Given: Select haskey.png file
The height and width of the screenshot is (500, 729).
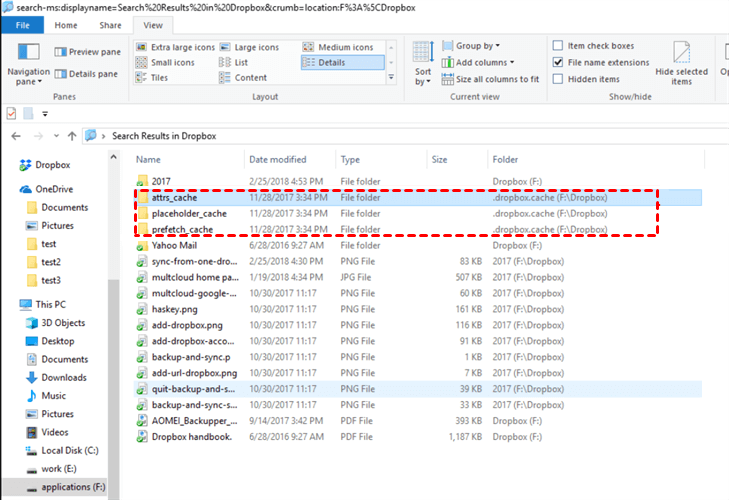Looking at the screenshot, I should click(418, 309).
